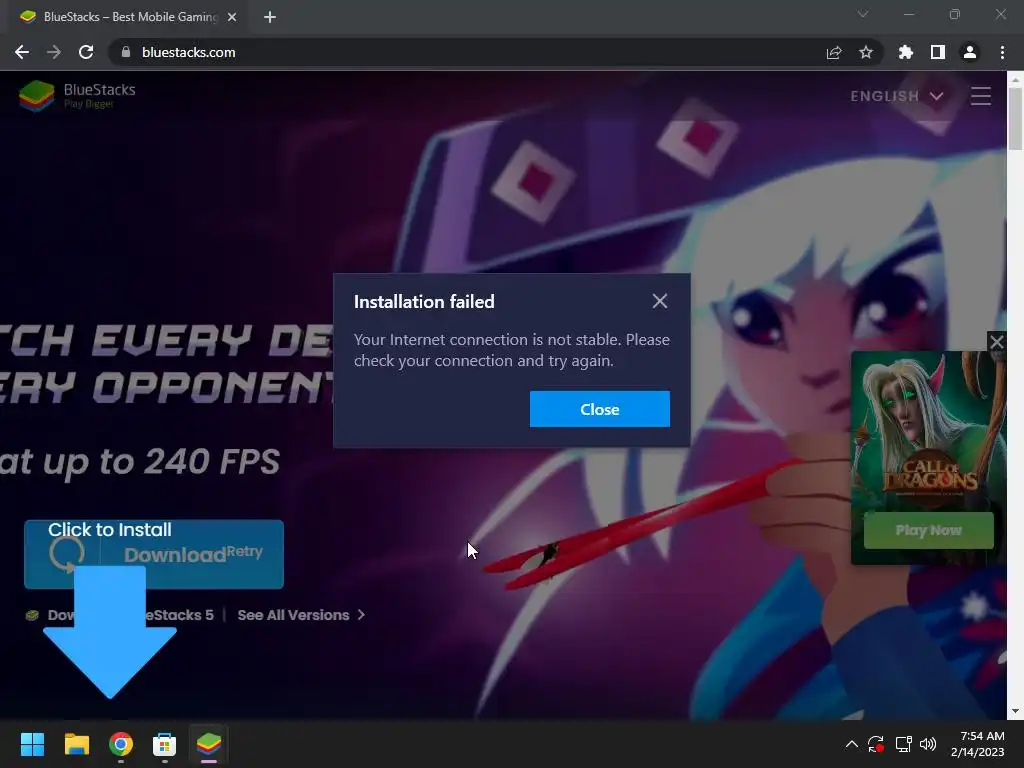Click the Download BlueStacks button
Screen dimensions: 1024x768
click(x=154, y=554)
